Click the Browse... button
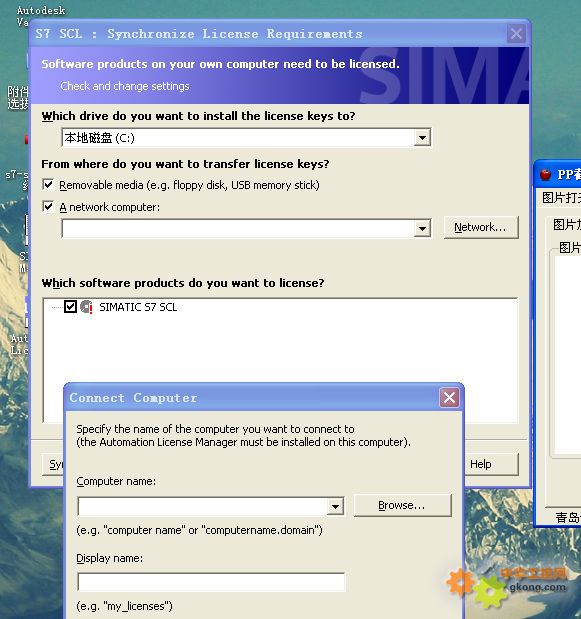 tap(402, 505)
